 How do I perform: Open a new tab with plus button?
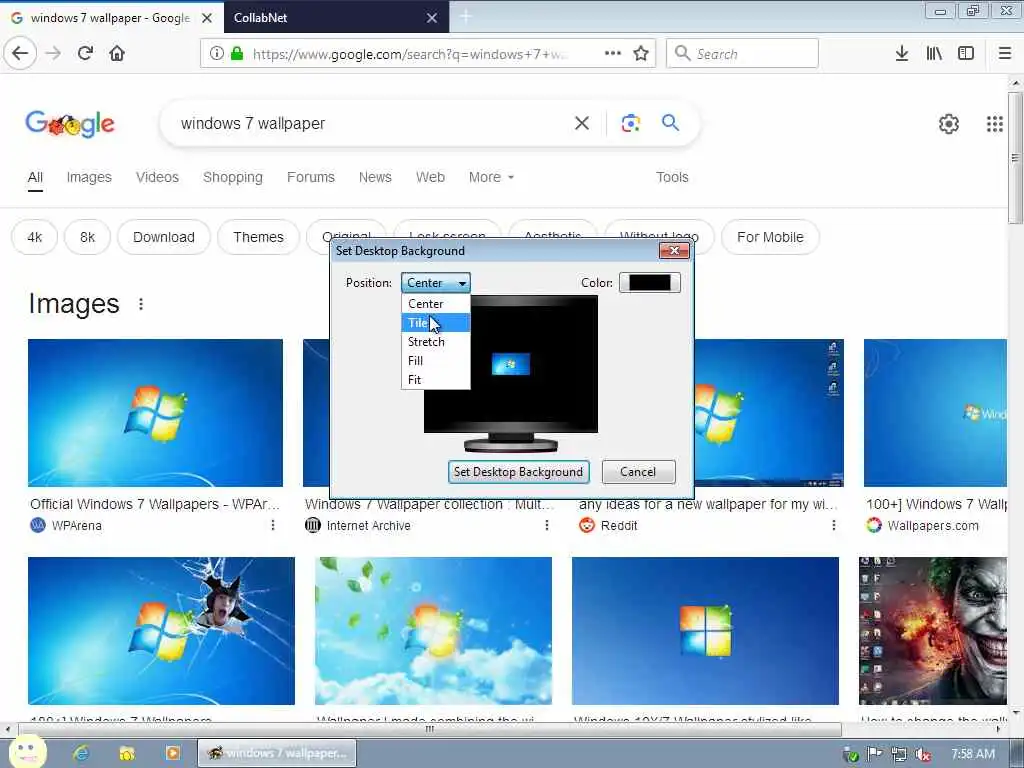tap(466, 18)
